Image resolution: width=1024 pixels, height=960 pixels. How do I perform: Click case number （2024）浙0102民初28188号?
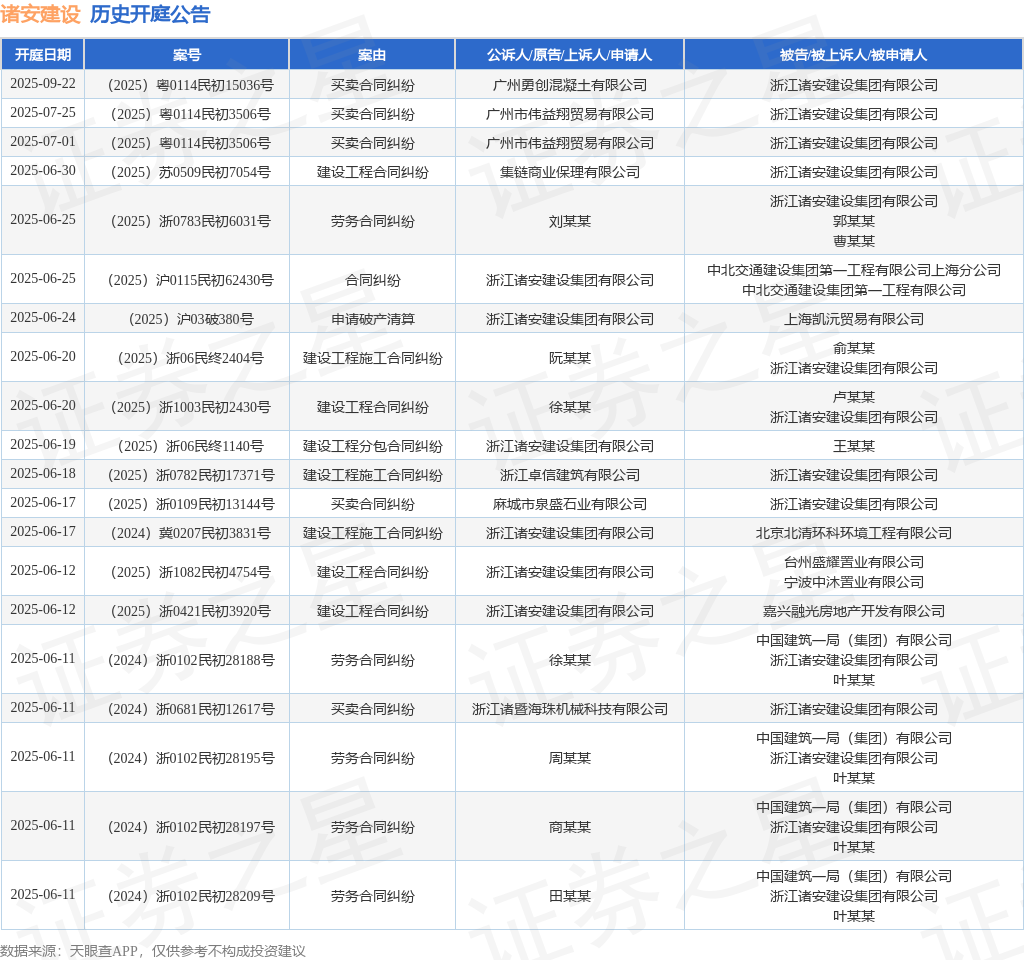187,660
